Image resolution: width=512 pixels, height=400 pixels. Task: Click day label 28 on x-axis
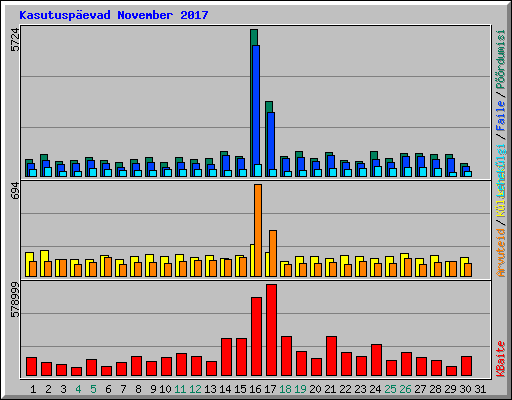[435, 389]
